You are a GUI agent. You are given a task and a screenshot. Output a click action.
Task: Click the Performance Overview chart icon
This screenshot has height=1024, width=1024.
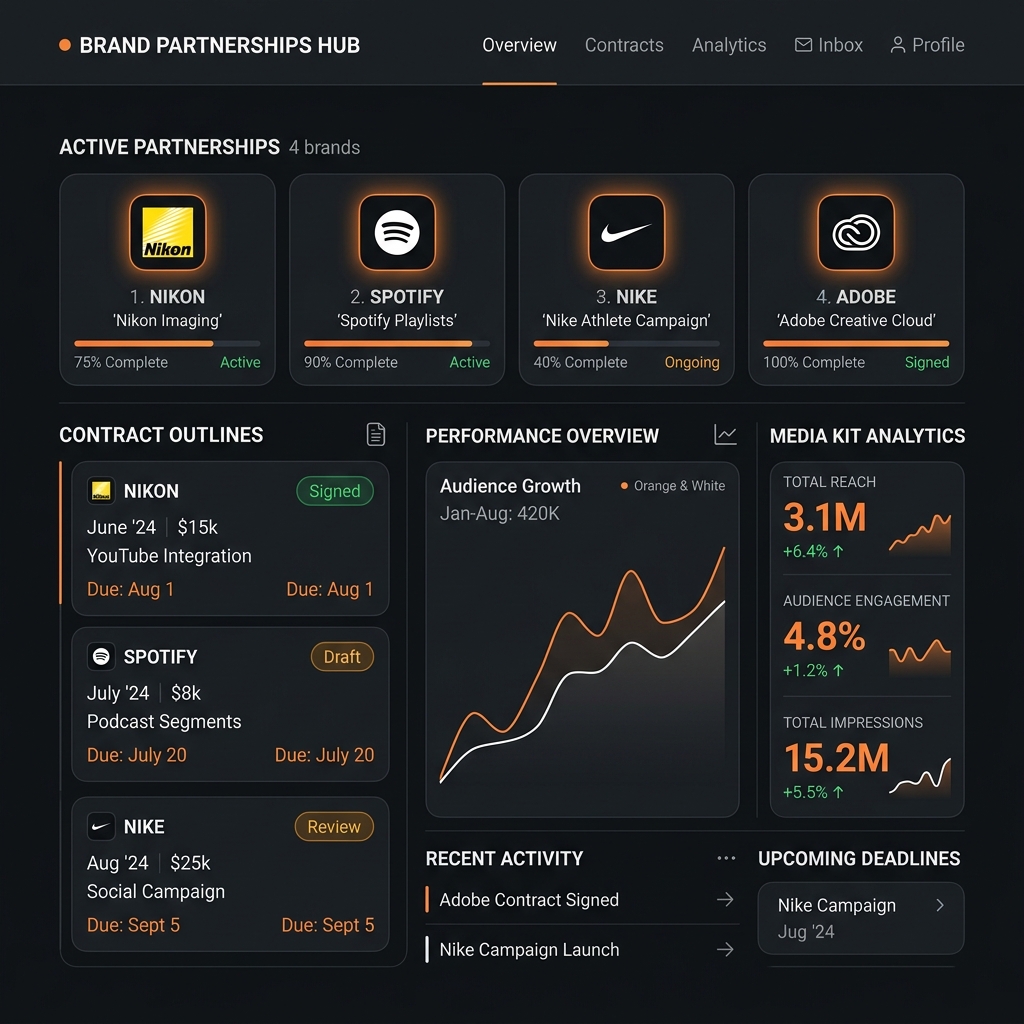725,434
